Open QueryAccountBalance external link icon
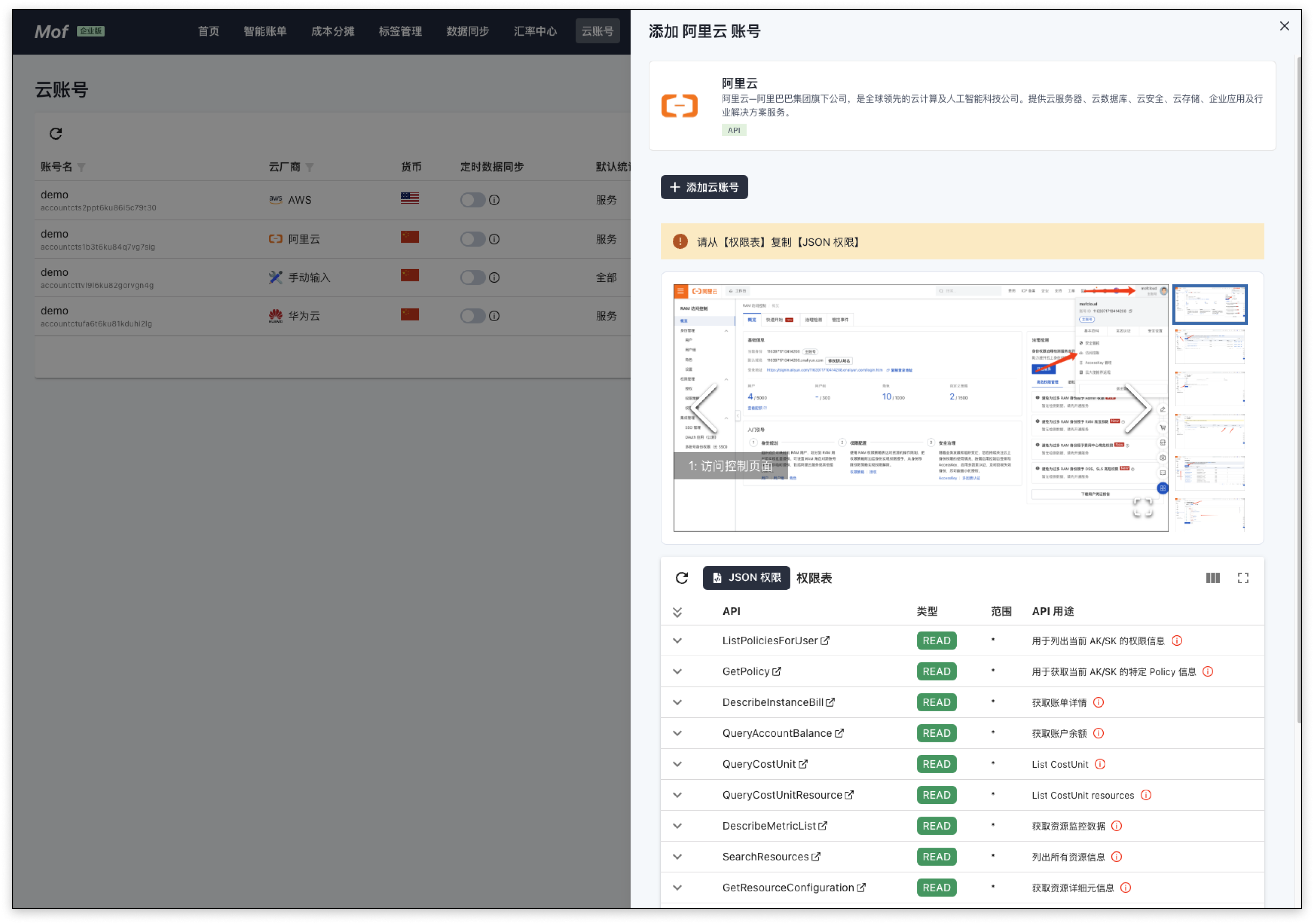 tap(839, 733)
